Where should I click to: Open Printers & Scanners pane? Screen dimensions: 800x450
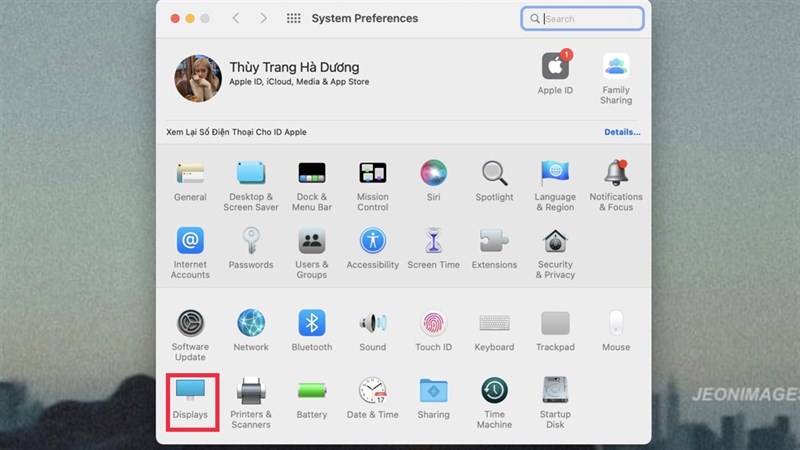(x=251, y=403)
